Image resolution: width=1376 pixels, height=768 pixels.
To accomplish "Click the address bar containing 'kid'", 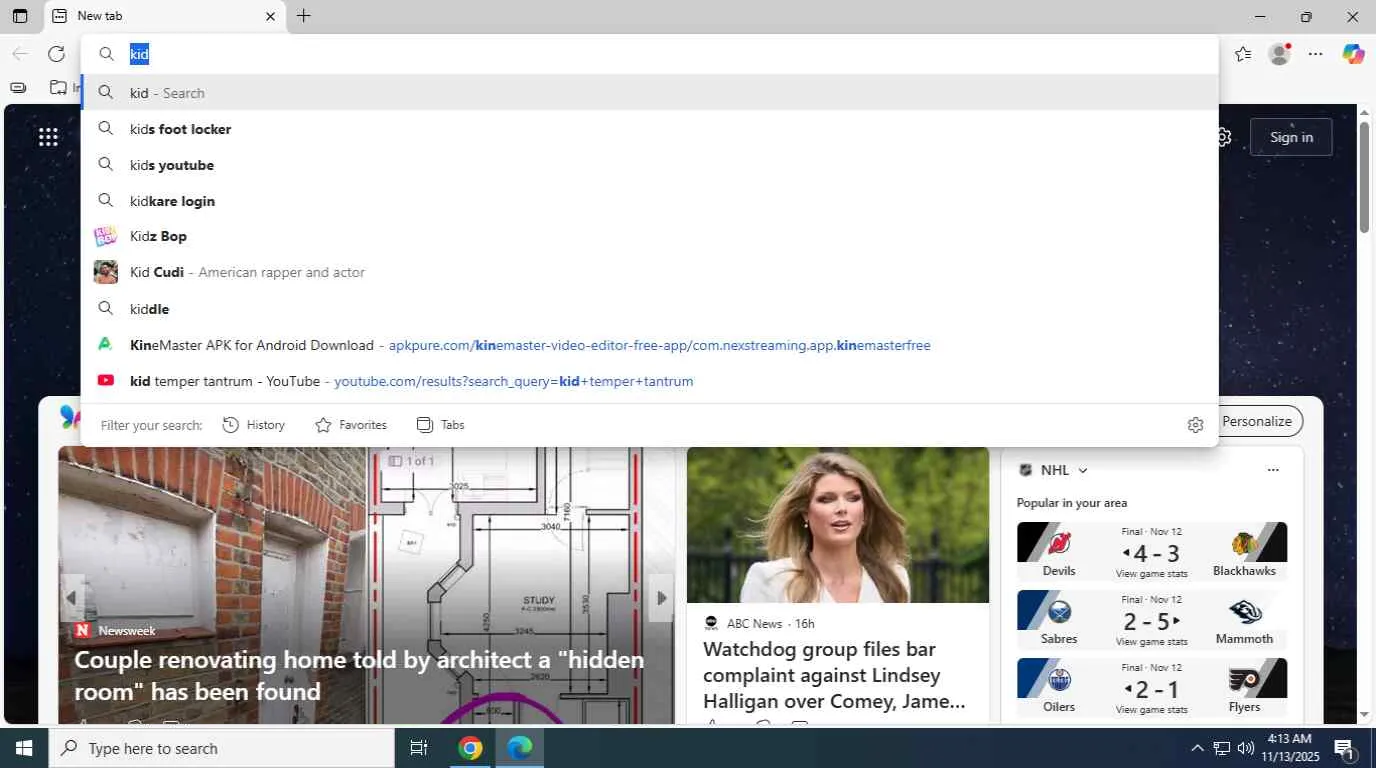I will (x=650, y=54).
